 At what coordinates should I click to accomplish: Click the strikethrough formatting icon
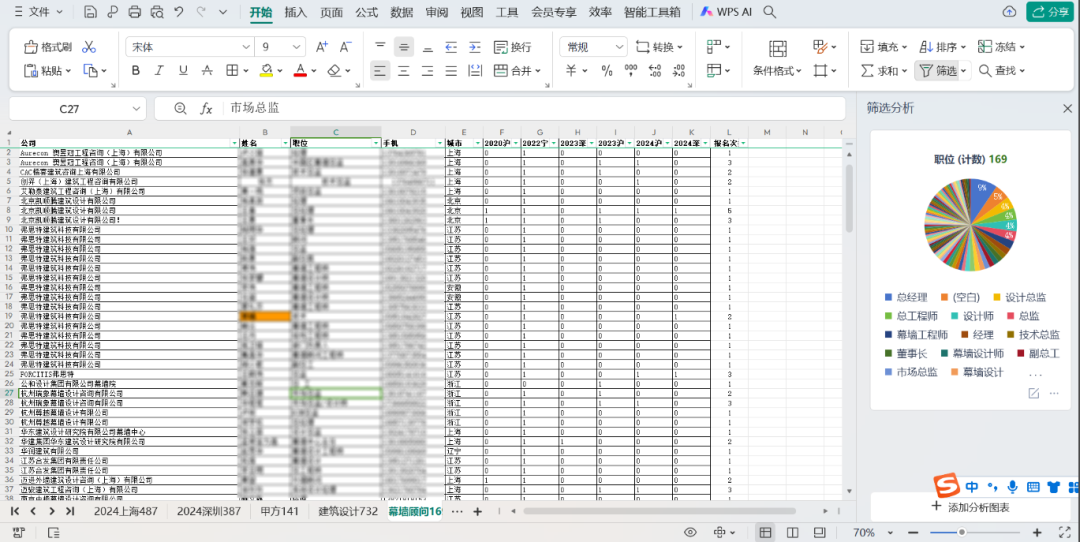206,71
